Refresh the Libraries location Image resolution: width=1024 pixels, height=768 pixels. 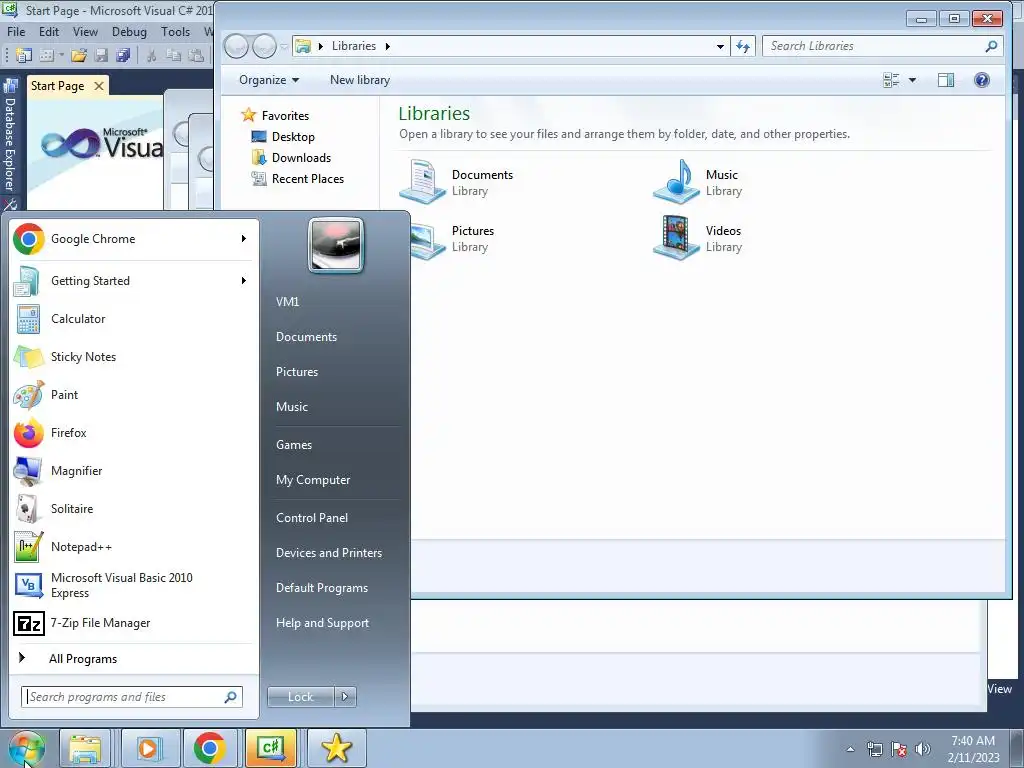(x=743, y=46)
